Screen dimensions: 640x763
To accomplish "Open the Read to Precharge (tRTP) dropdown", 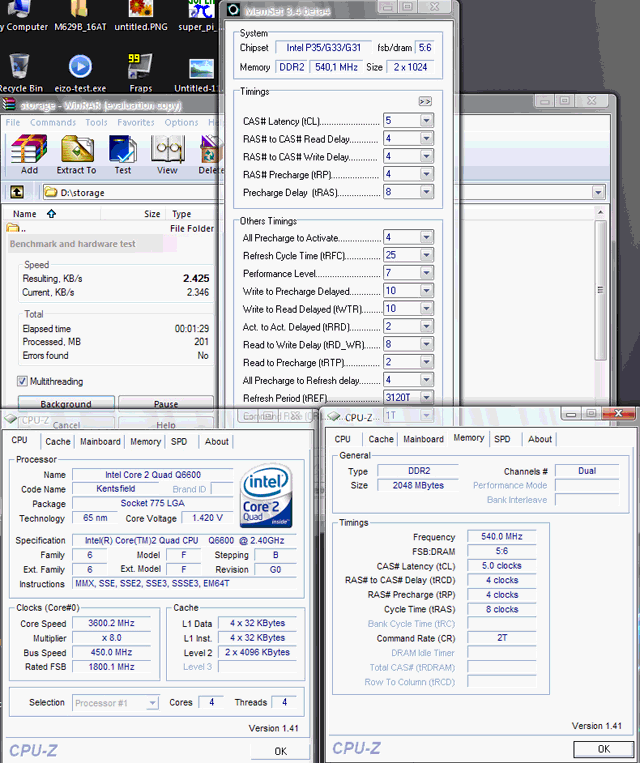I will tap(426, 362).
